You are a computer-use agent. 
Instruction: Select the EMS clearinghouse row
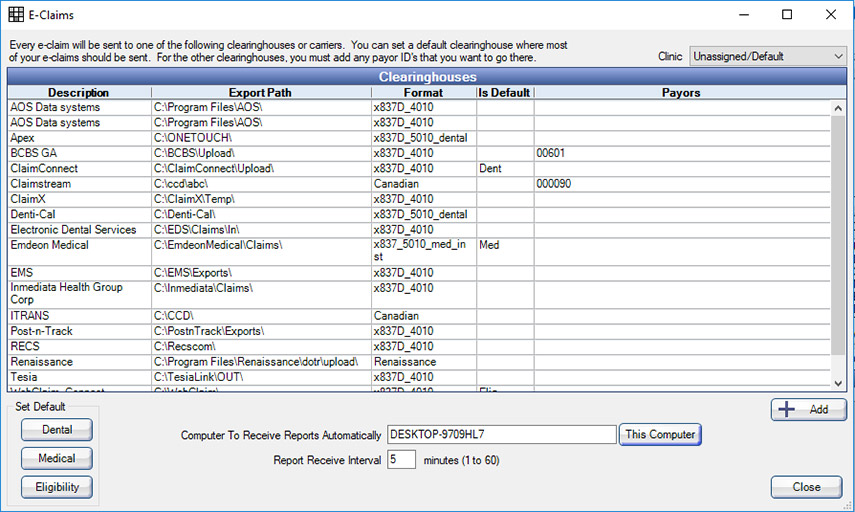(419, 273)
